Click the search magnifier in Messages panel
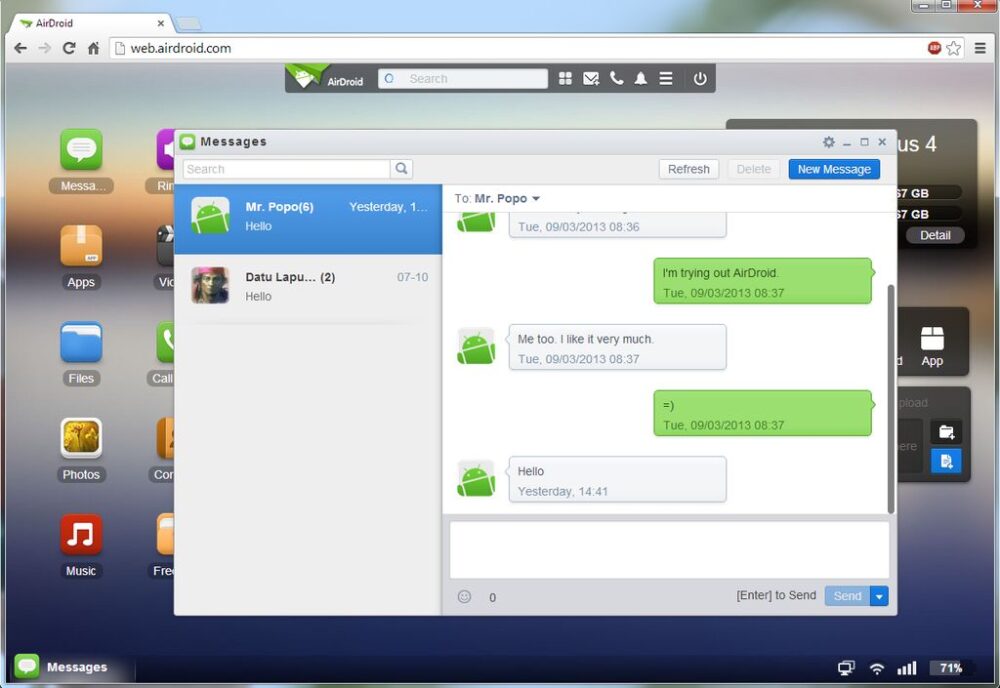The image size is (1000, 688). (x=401, y=168)
